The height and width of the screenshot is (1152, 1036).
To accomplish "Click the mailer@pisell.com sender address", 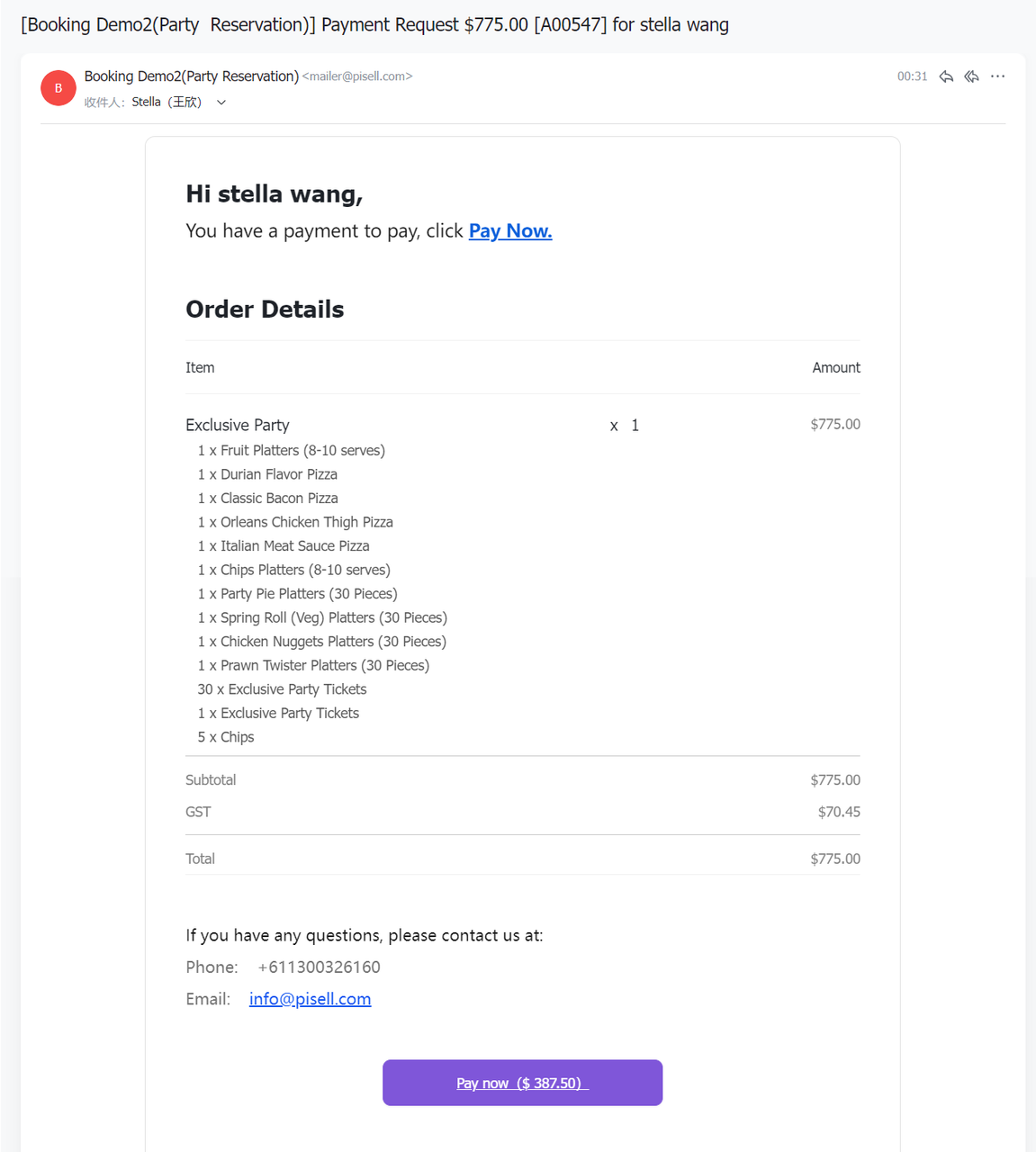I will pos(357,76).
